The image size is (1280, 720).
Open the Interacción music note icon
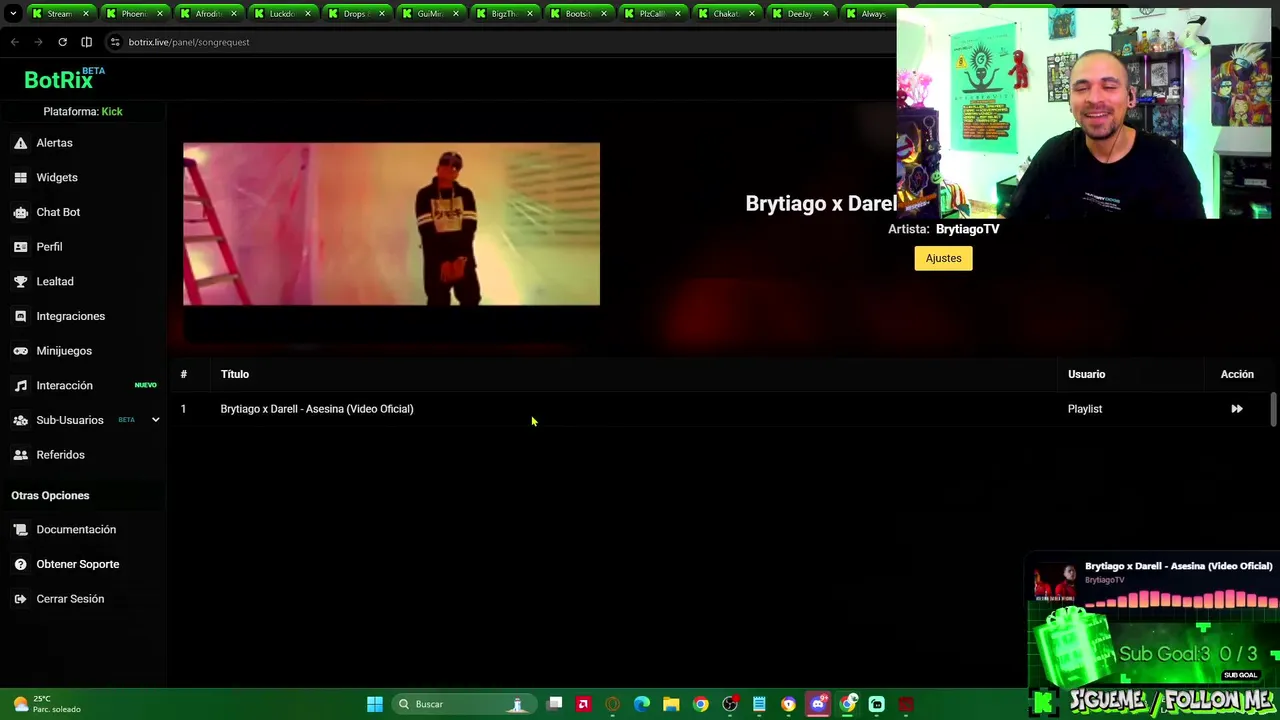(x=20, y=386)
